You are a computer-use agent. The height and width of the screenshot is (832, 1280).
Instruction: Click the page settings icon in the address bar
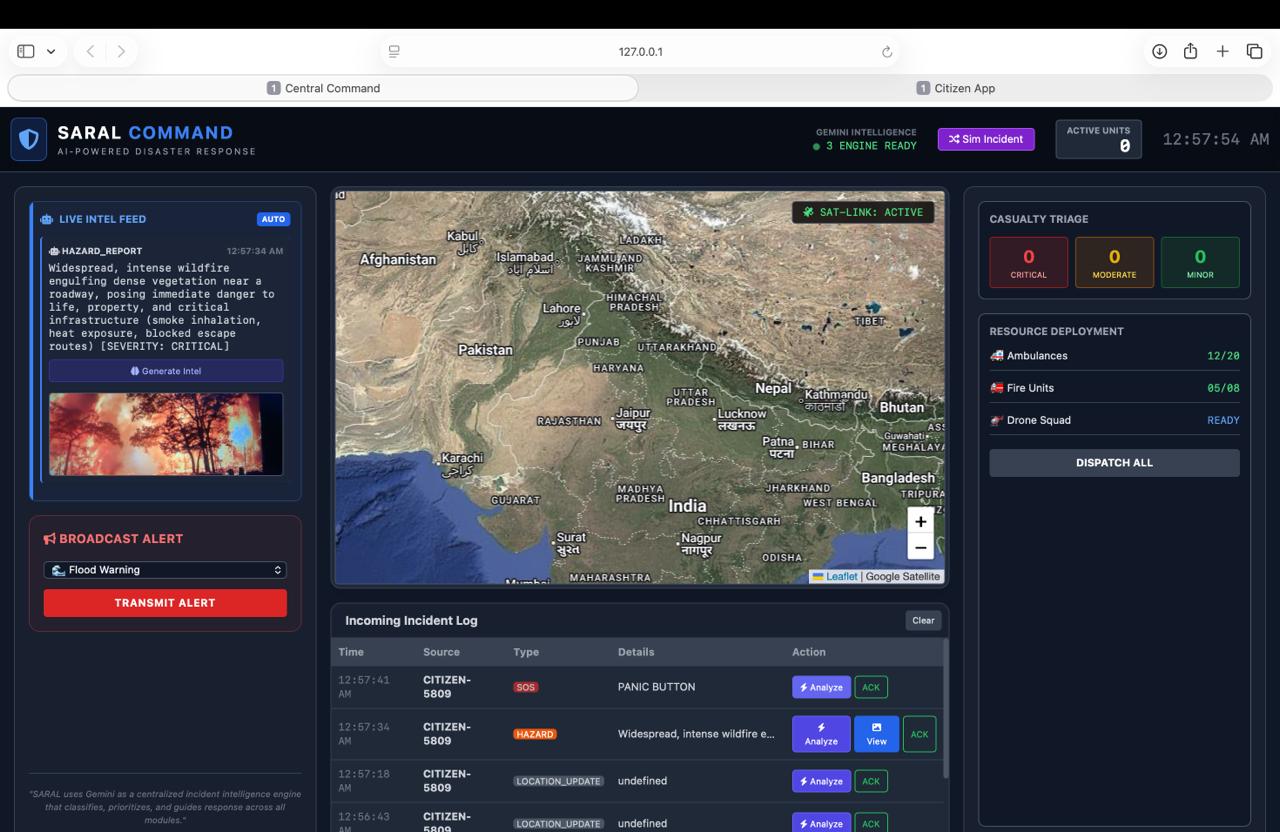tap(394, 52)
